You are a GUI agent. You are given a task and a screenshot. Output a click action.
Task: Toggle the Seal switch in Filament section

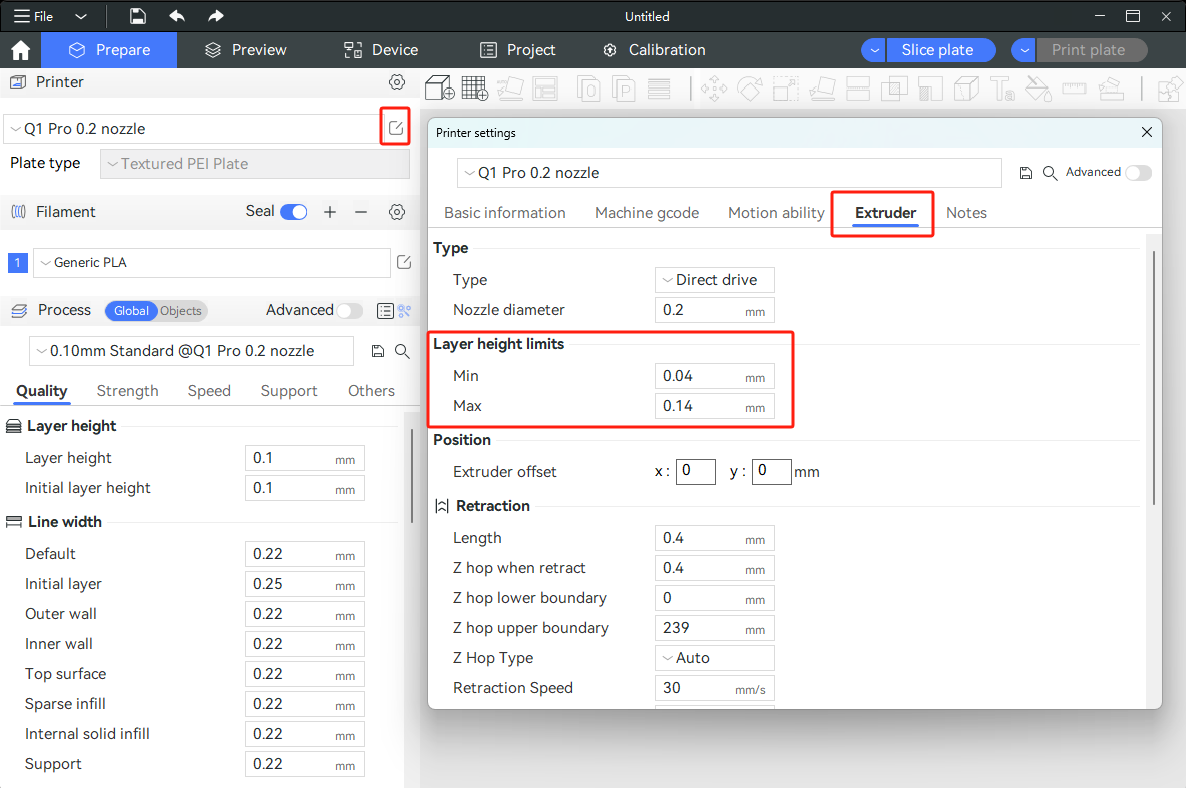(x=293, y=212)
